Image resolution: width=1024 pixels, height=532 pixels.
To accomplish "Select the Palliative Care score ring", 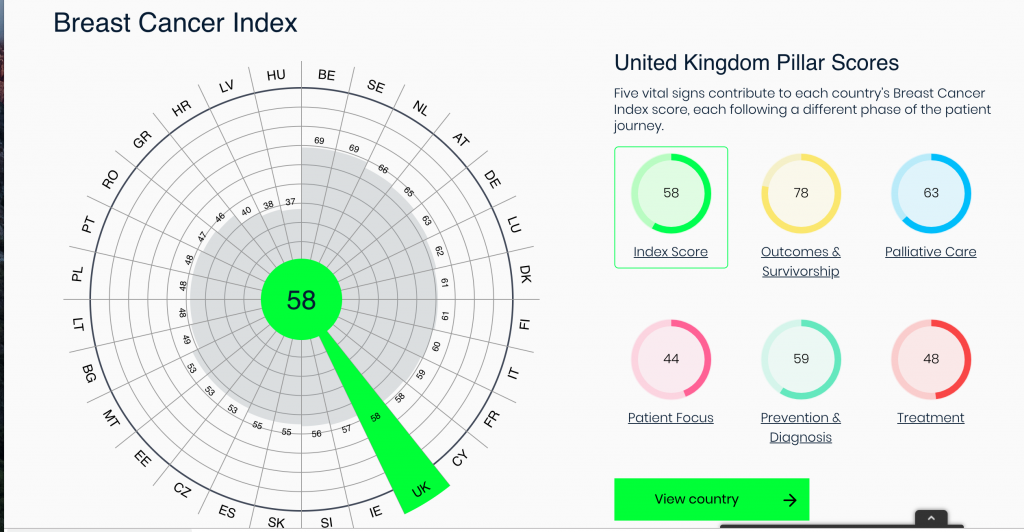I will tap(931, 193).
